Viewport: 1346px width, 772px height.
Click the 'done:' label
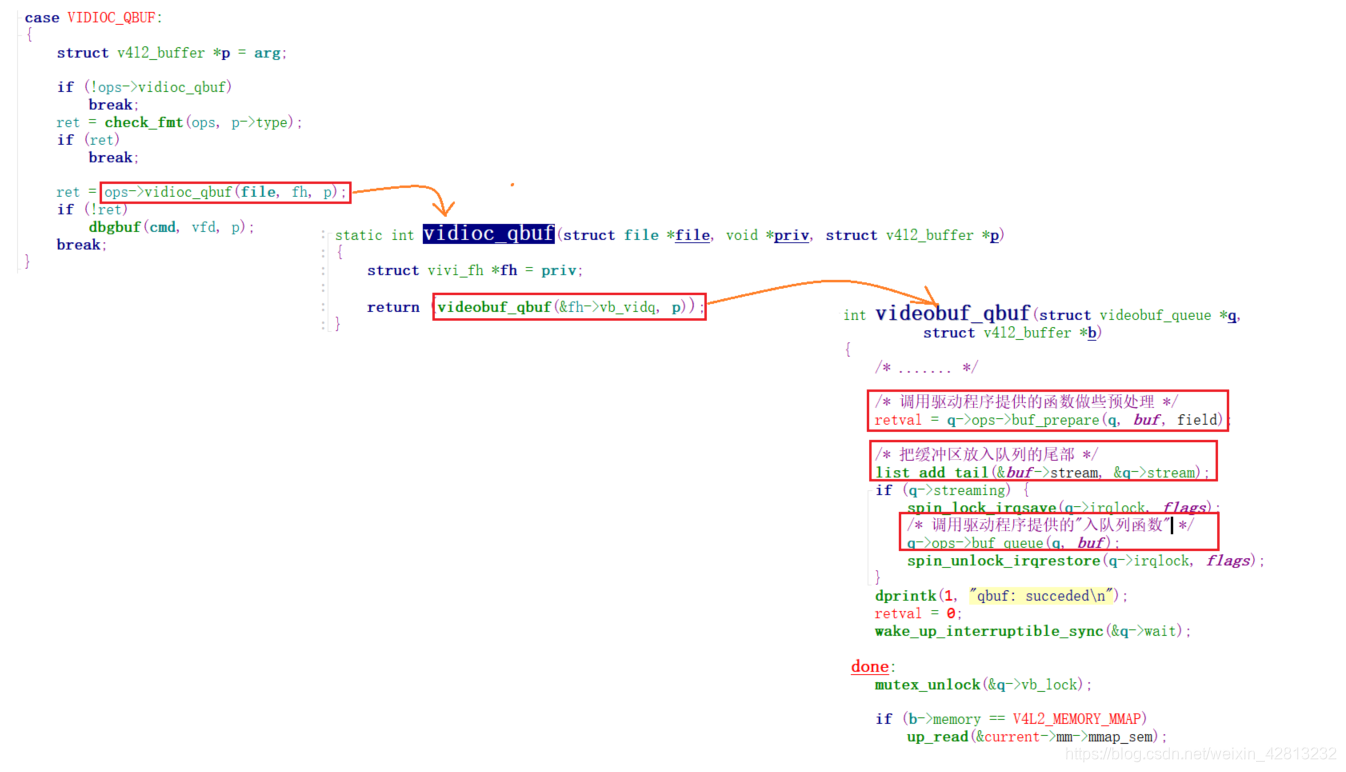tap(873, 666)
